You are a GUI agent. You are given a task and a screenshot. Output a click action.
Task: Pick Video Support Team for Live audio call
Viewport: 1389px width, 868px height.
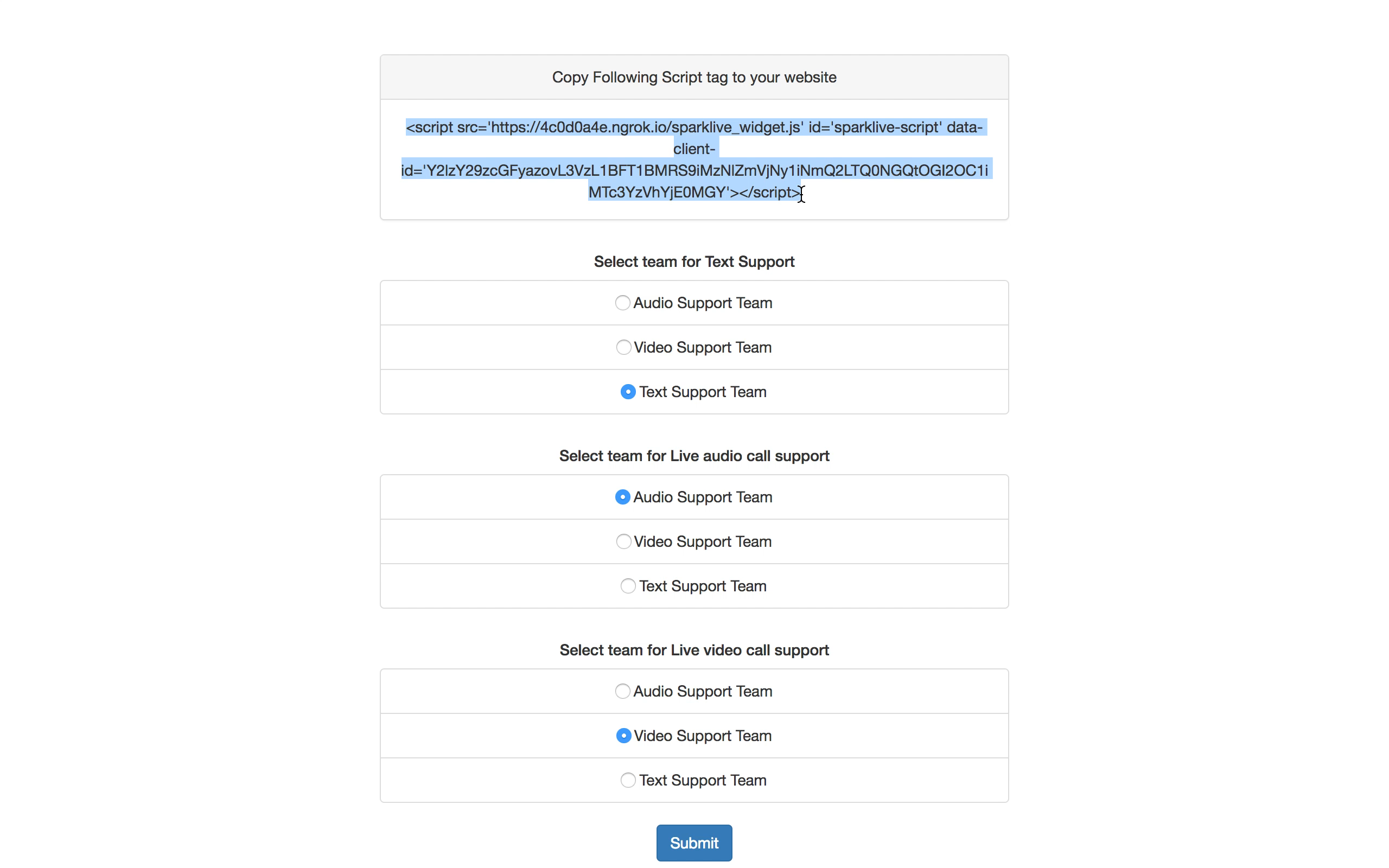[x=623, y=541]
